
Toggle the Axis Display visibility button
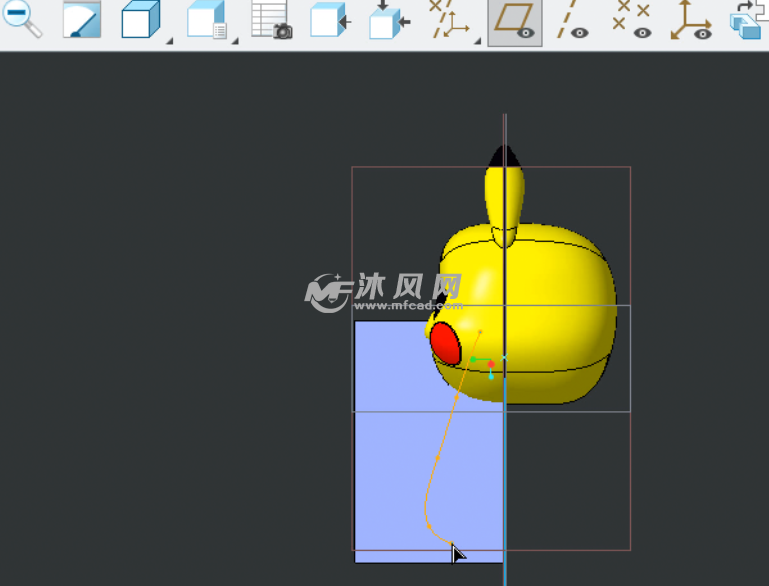(572, 20)
